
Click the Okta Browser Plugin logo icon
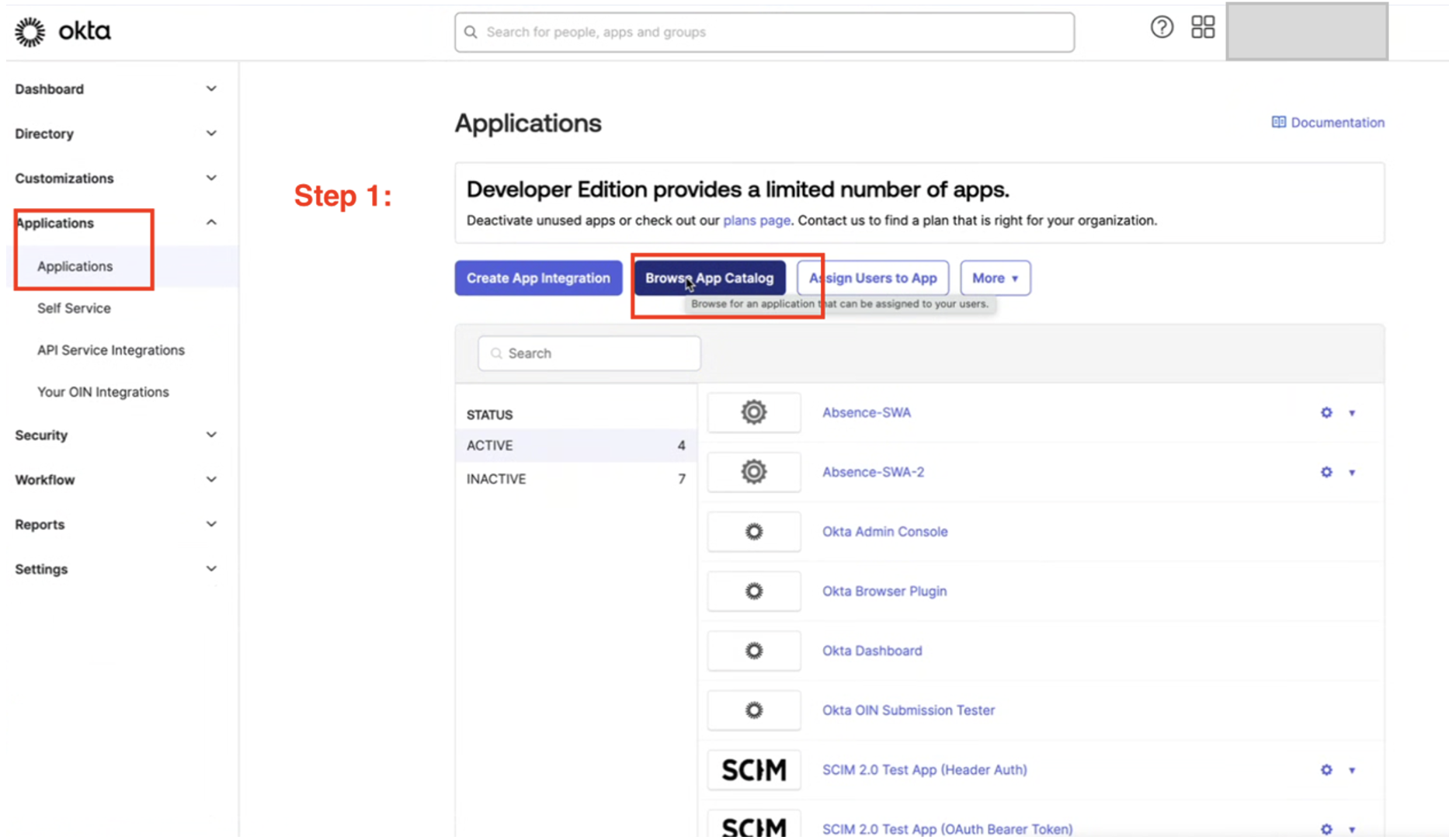tap(753, 592)
